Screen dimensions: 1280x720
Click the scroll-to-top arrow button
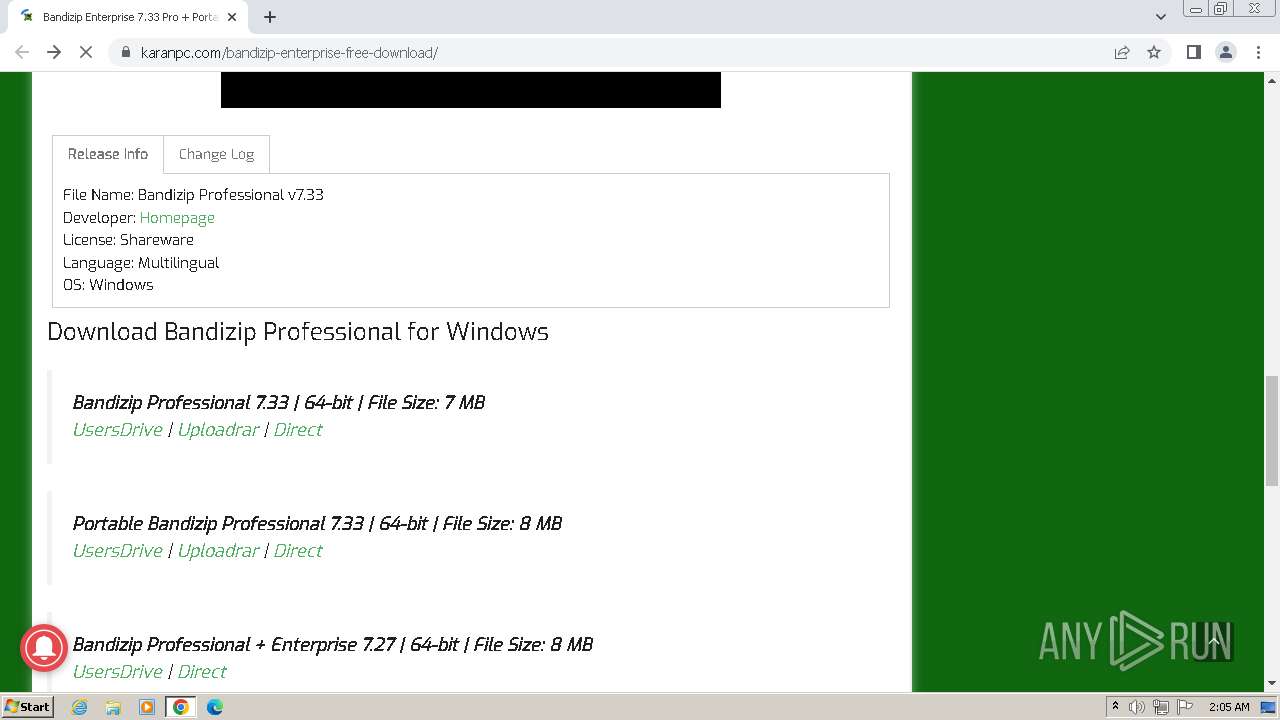[1214, 641]
